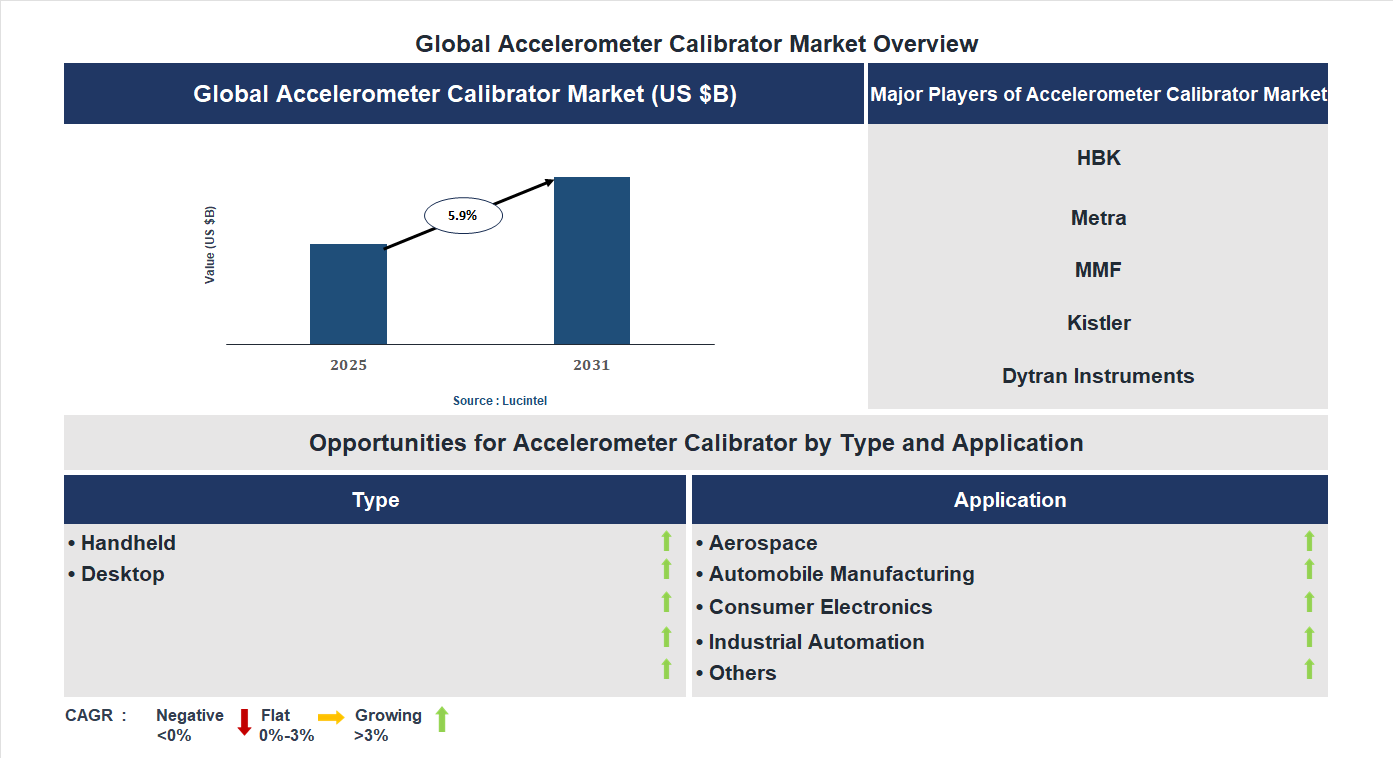This screenshot has width=1393, height=758.
Task: Click the Kistler player entry
Action: pos(1098,322)
